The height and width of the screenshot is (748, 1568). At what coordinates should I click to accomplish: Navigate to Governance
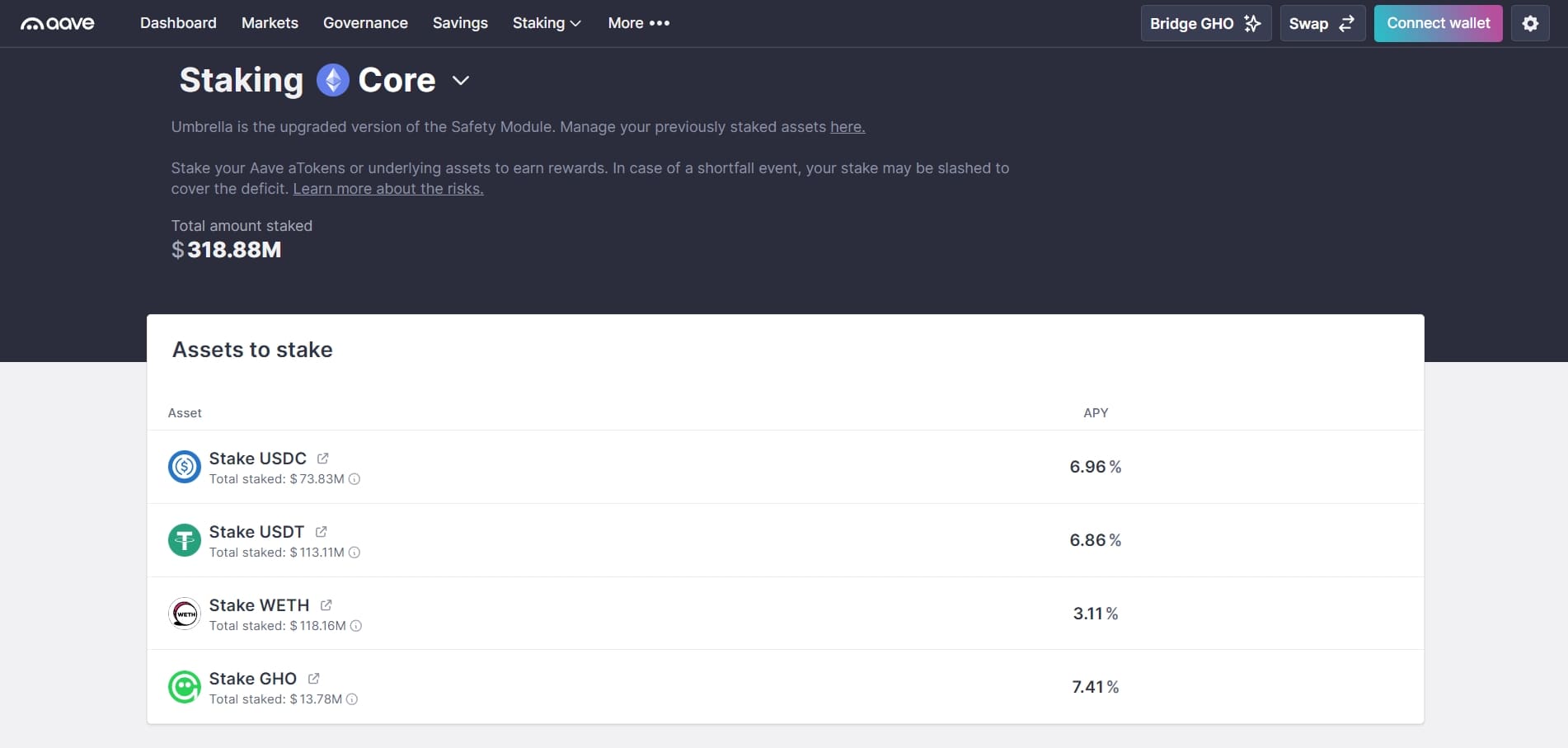pyautogui.click(x=365, y=23)
